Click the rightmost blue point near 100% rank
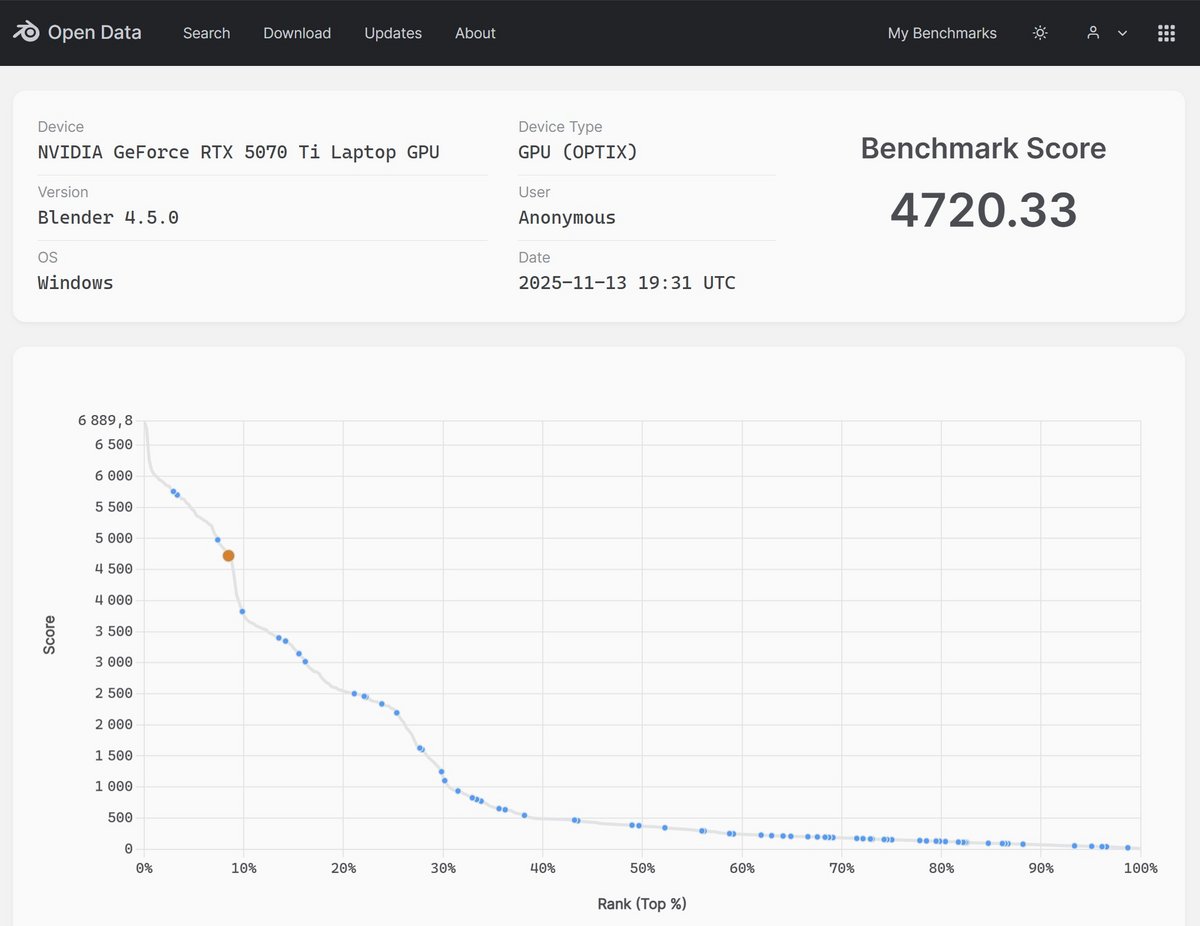The image size is (1200, 926). point(1127,847)
